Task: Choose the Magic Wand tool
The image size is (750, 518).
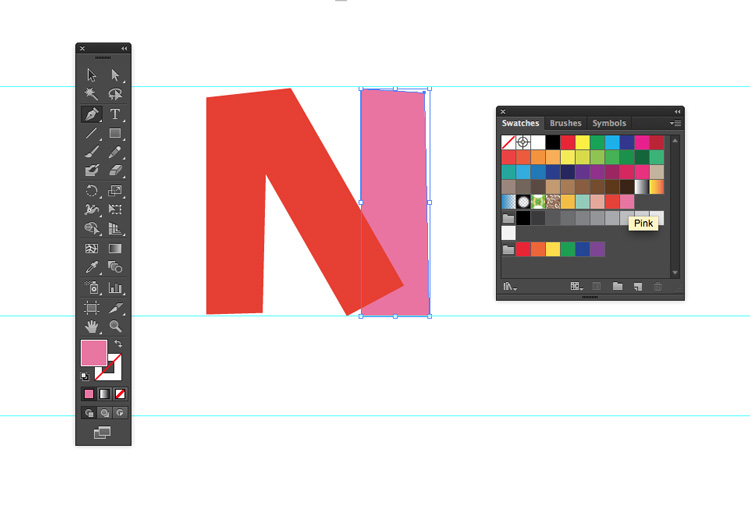Action: (x=91, y=94)
